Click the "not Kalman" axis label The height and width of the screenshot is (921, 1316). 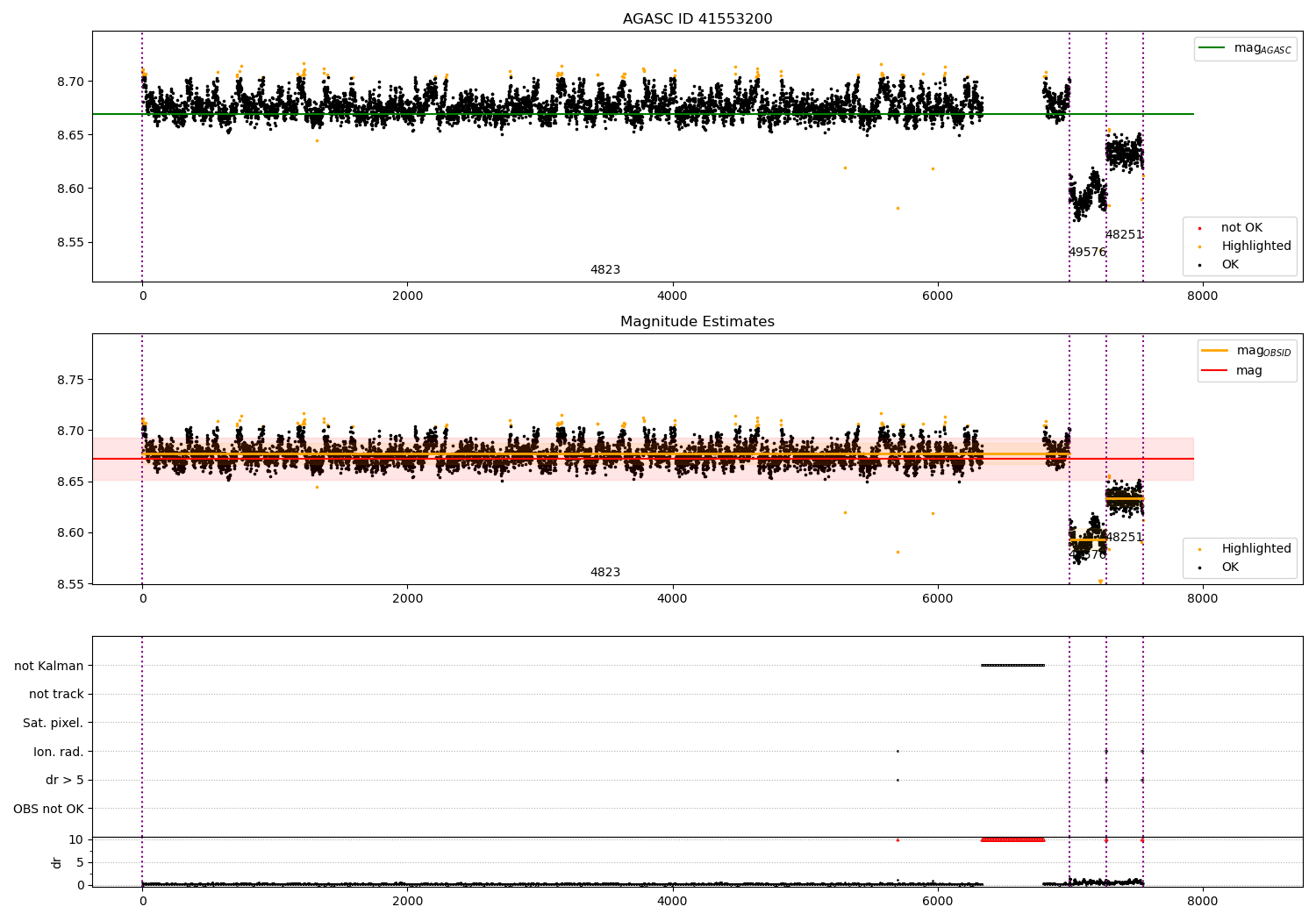[49, 667]
